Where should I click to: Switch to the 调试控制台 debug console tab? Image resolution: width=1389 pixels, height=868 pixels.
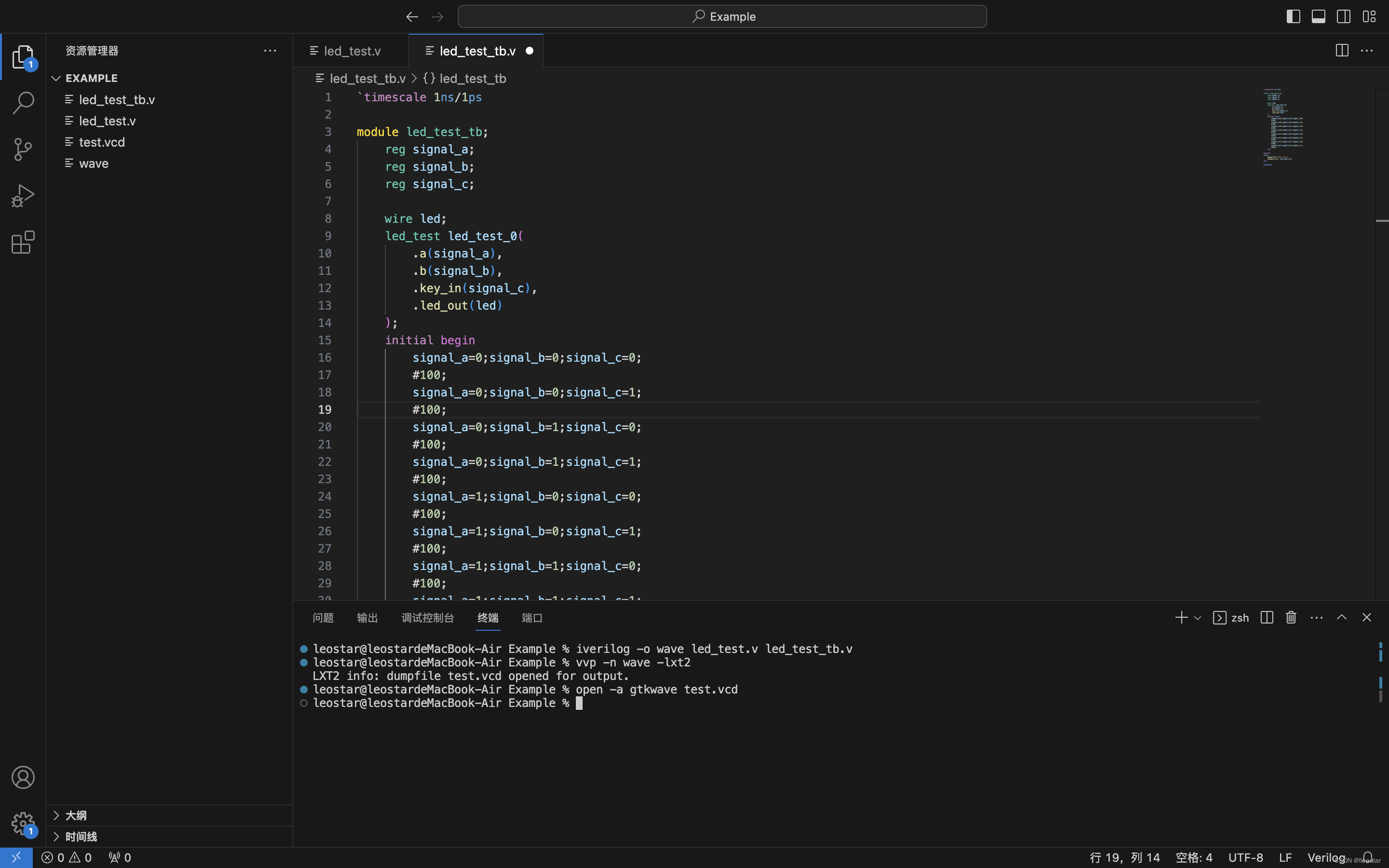pyautogui.click(x=428, y=618)
